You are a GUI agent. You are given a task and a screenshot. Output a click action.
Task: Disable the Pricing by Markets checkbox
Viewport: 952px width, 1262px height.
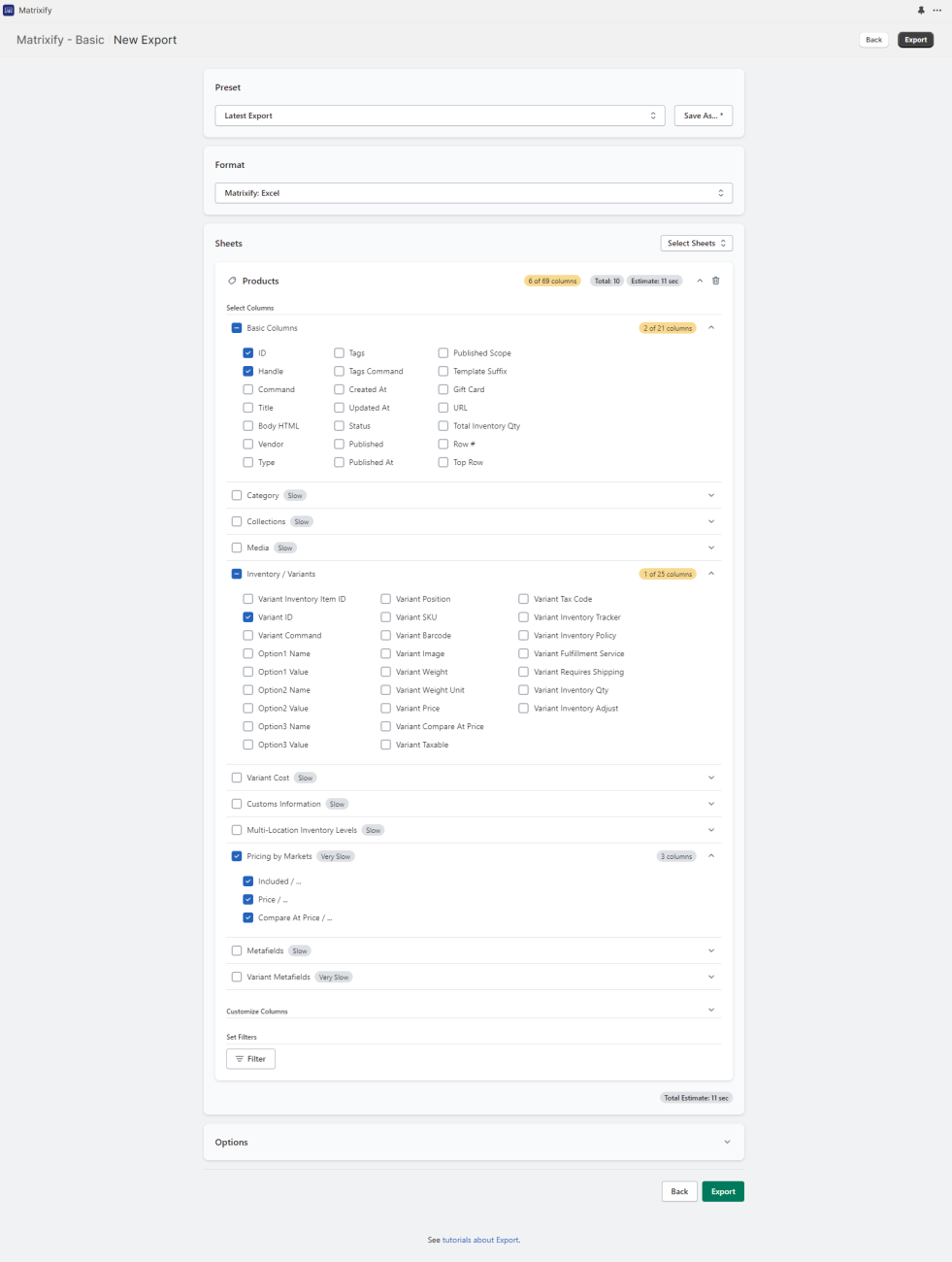[x=237, y=855]
